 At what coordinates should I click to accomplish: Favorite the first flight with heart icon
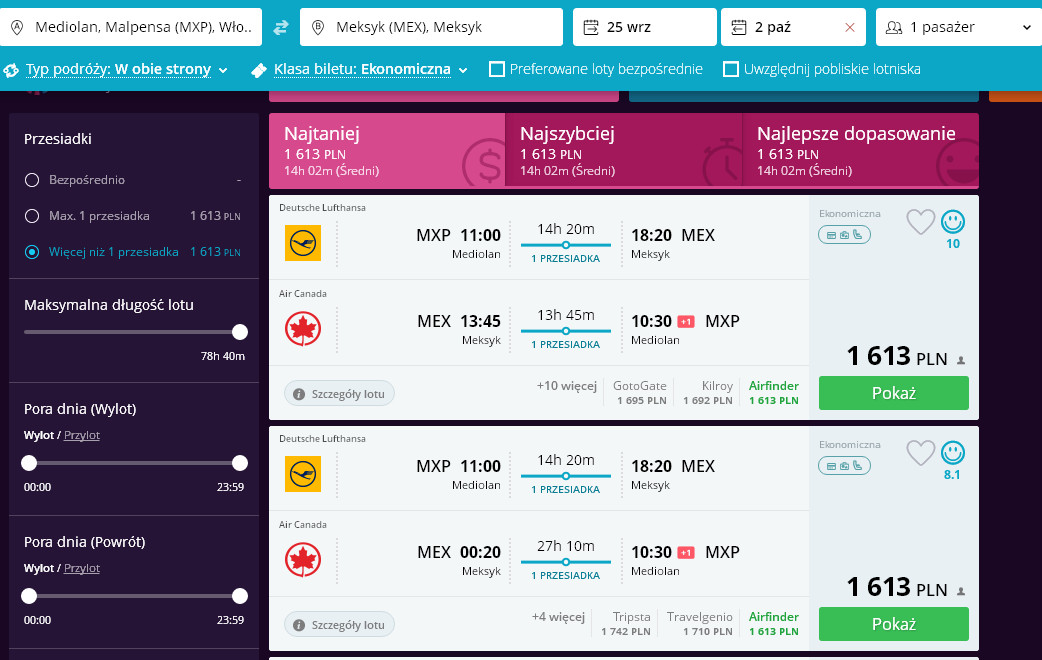coord(920,222)
